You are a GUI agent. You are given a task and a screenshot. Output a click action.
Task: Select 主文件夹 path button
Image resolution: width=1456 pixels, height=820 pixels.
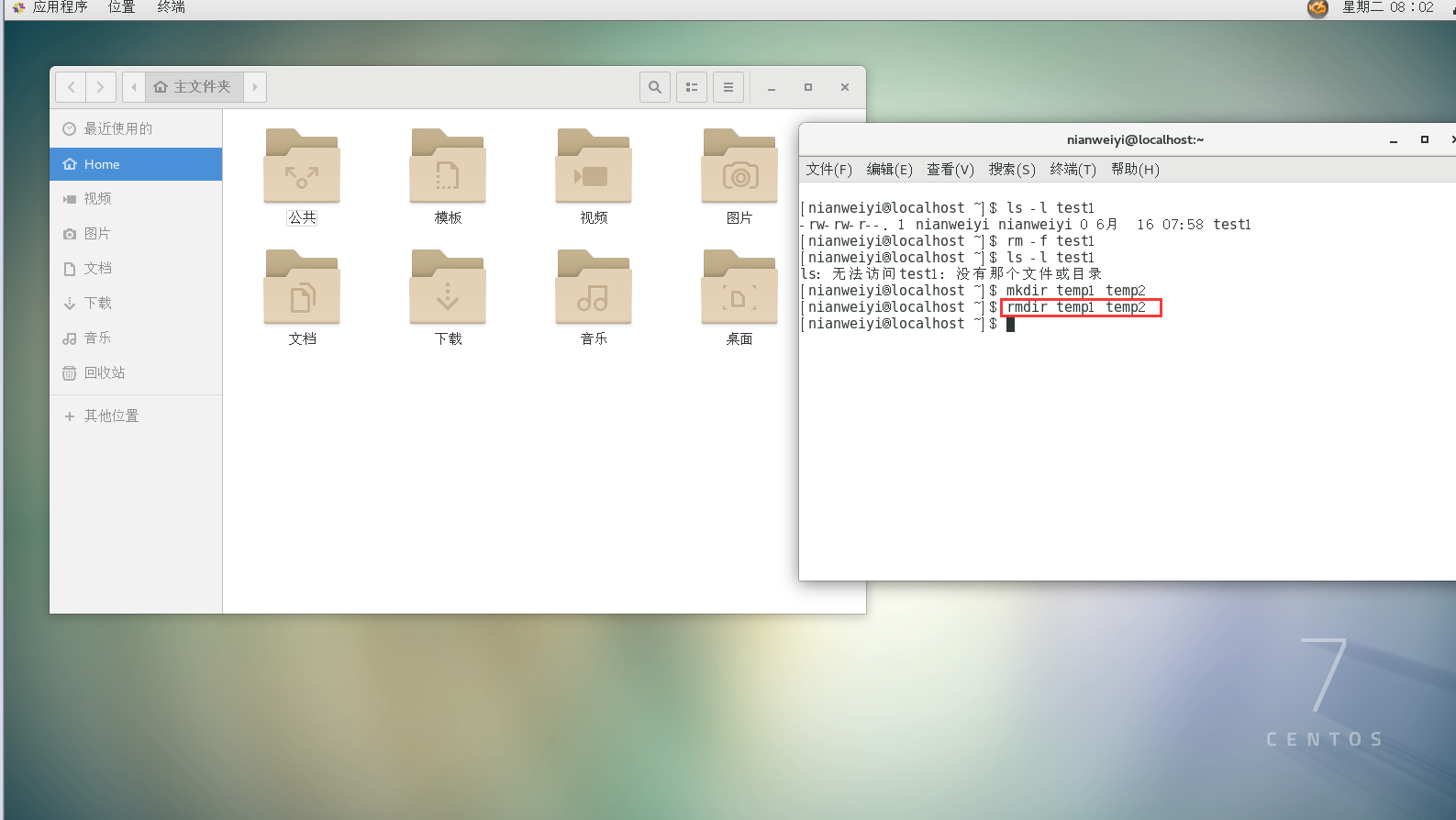click(x=194, y=87)
